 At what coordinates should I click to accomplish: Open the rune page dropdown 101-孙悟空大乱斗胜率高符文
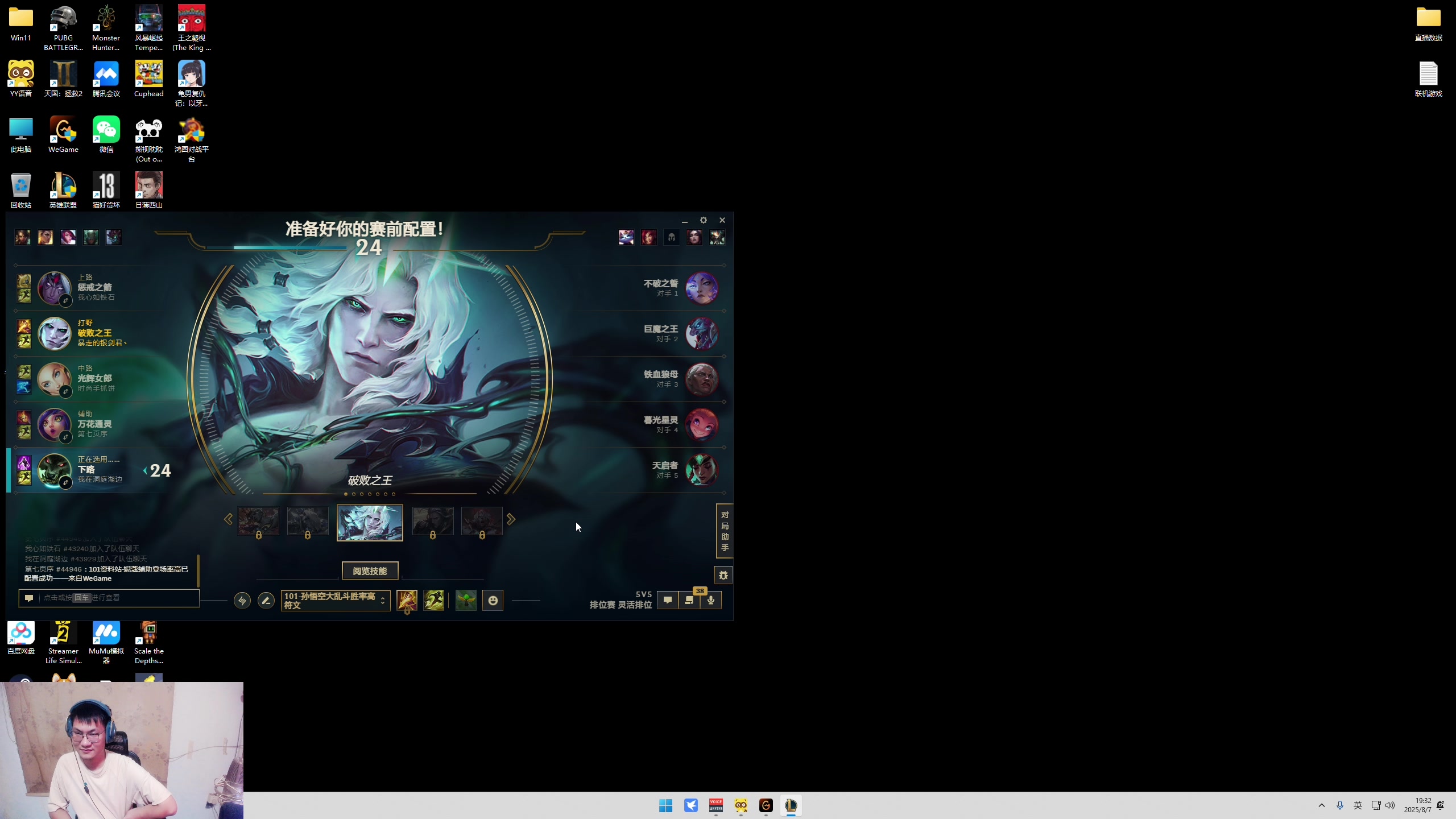pyautogui.click(x=336, y=600)
